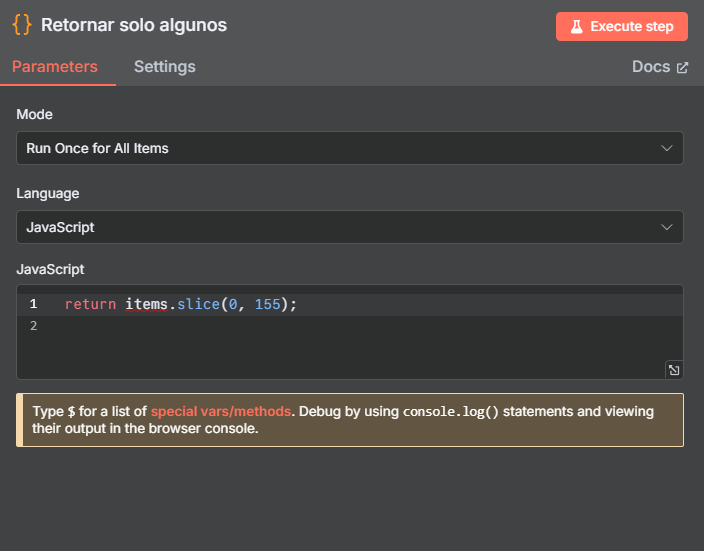This screenshot has height=551, width=704.
Task: Open the Mode dropdown showing Run Once
Action: pyautogui.click(x=340, y=148)
